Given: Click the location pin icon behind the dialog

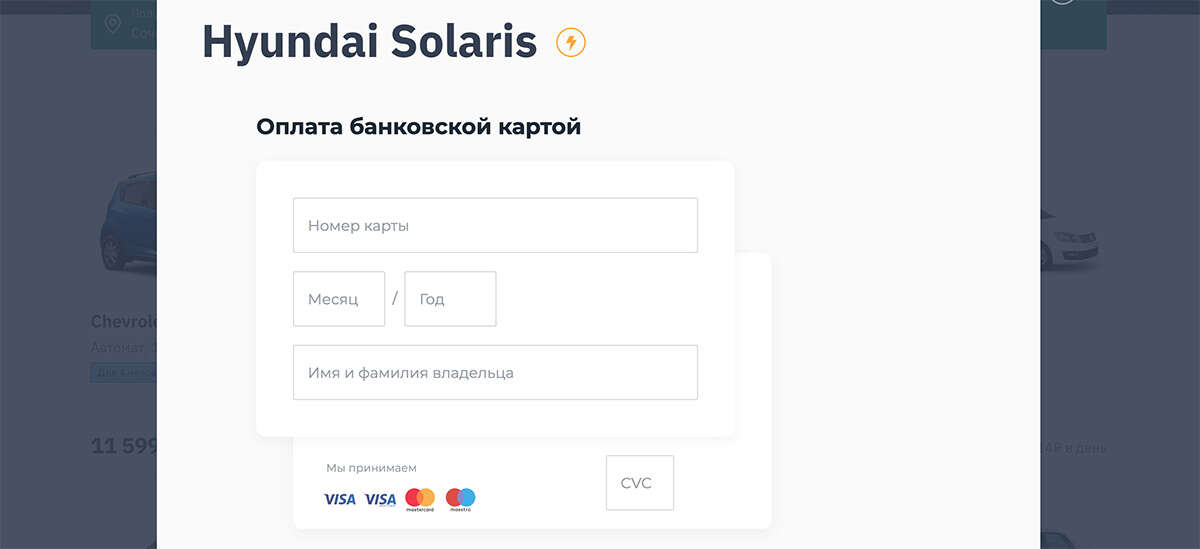Looking at the screenshot, I should tap(112, 24).
